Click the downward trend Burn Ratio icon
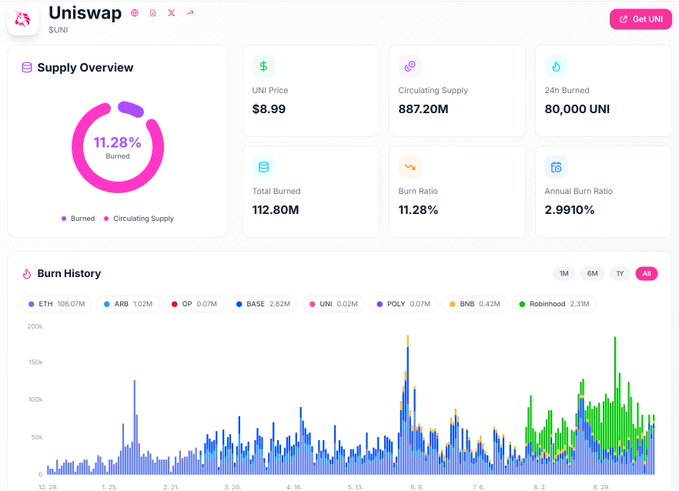 point(410,167)
